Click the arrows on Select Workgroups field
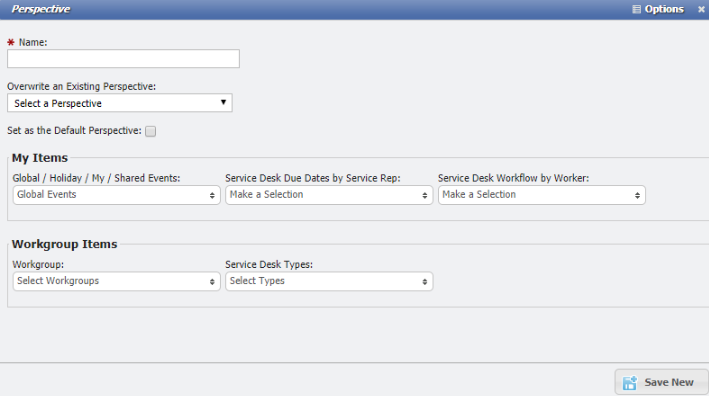Viewport: 709px width, 396px height. (x=212, y=282)
